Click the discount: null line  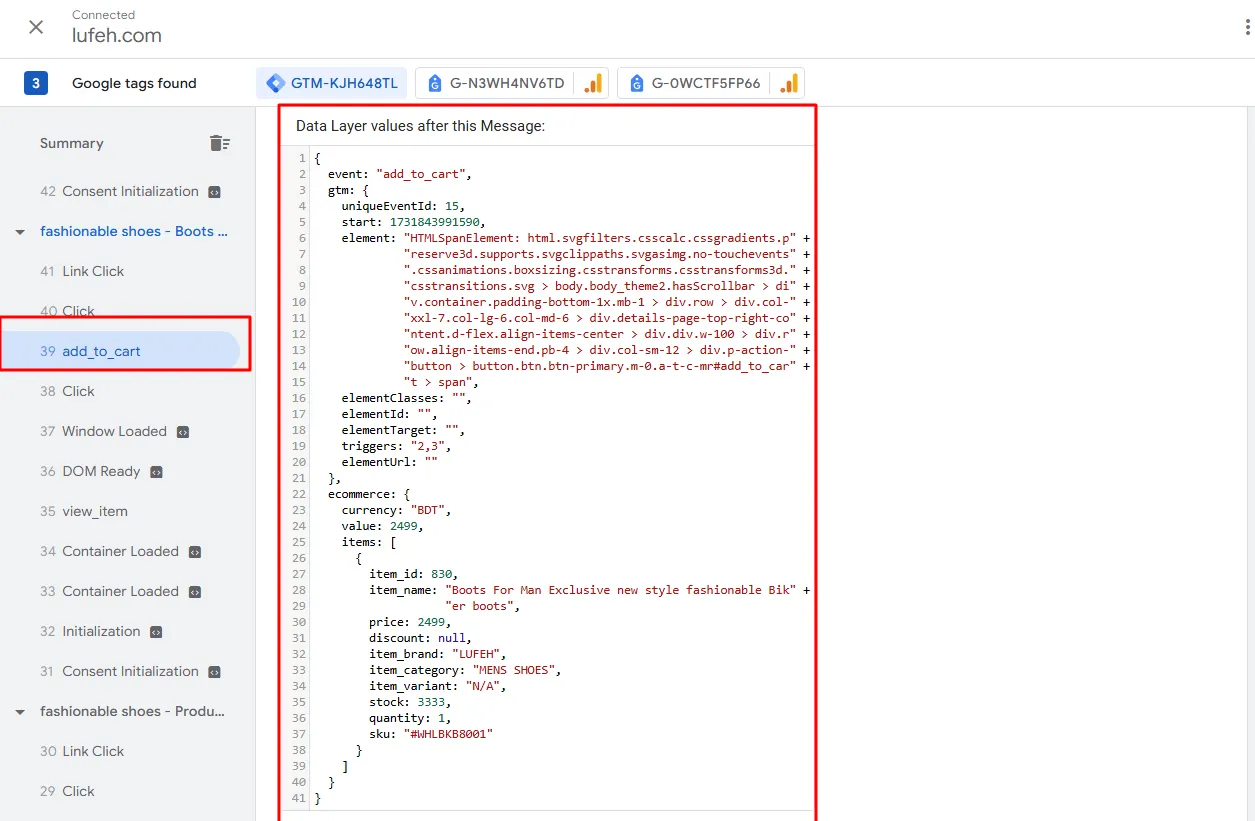[x=420, y=638]
